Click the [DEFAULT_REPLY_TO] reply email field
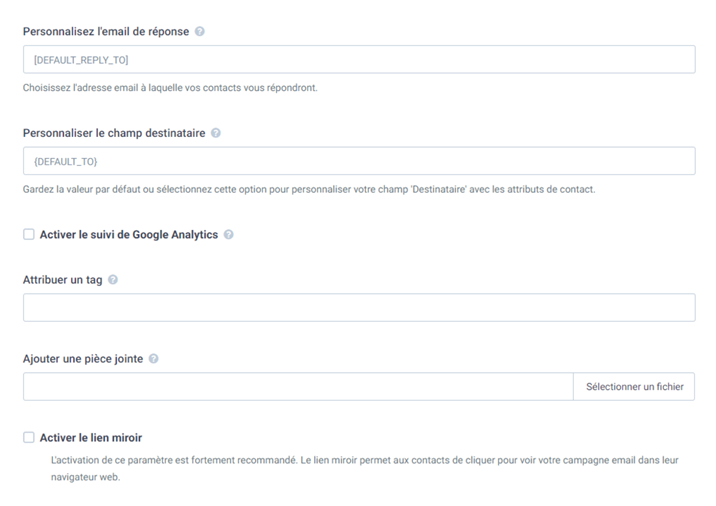Viewport: 716px width, 506px height. 358,60
